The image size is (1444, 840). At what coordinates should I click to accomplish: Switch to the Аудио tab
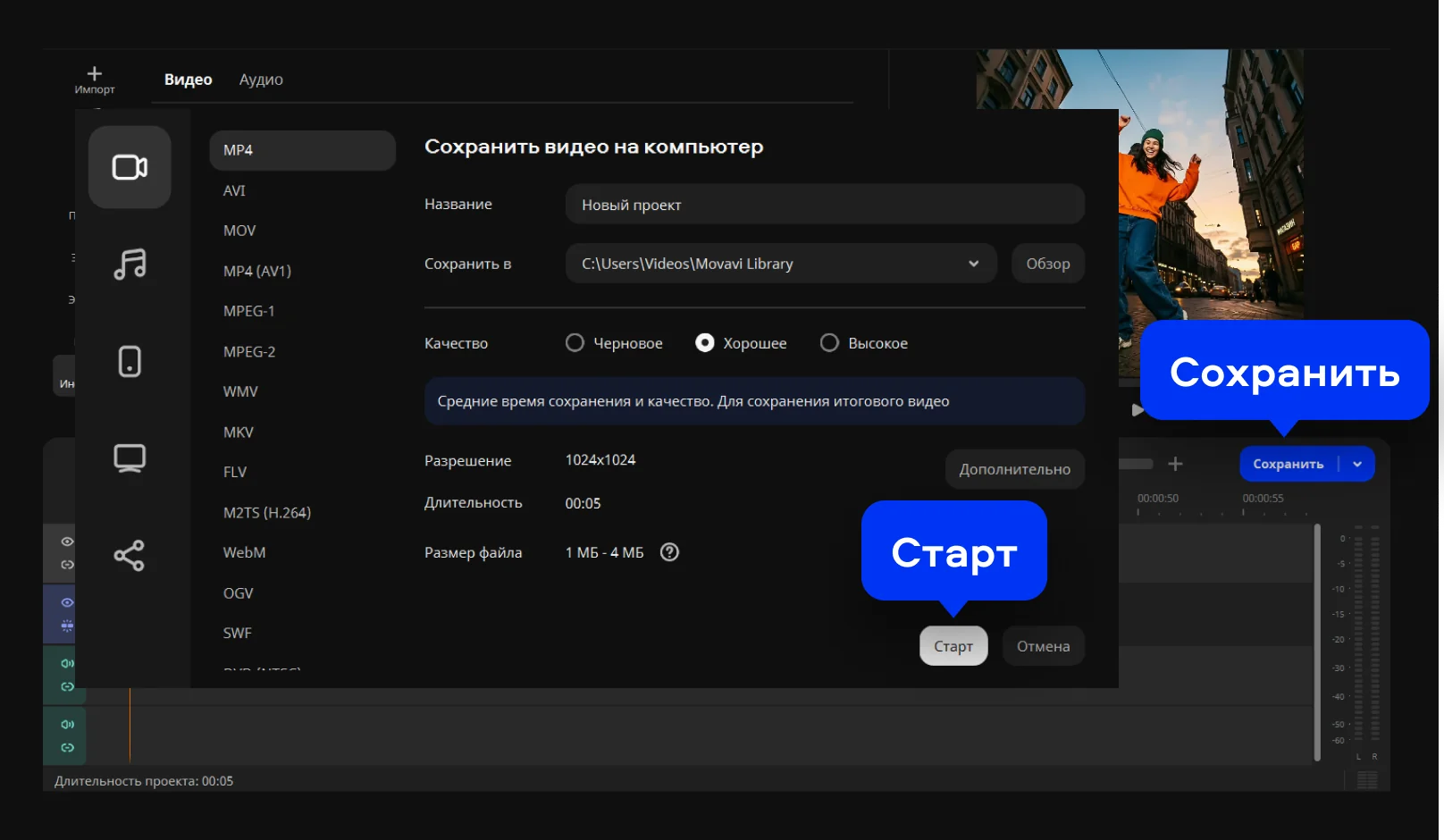tap(261, 80)
